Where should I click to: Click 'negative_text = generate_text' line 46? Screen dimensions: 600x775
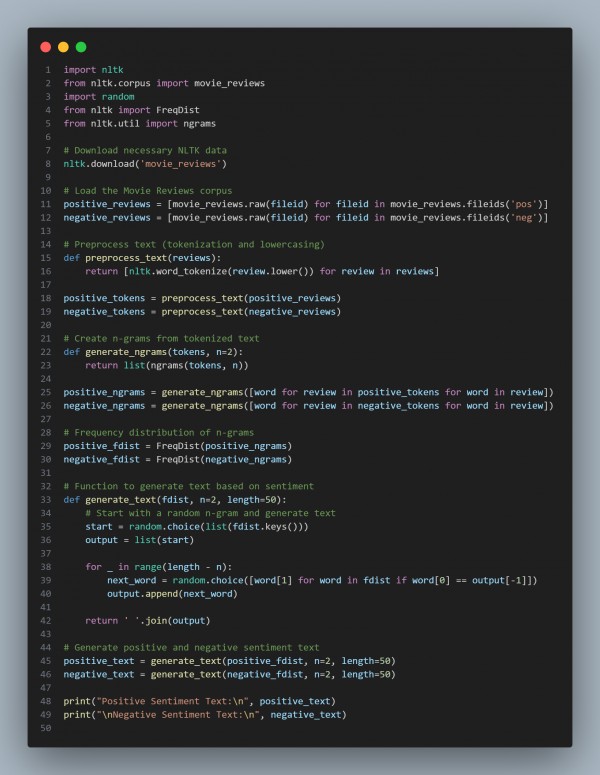[230, 674]
